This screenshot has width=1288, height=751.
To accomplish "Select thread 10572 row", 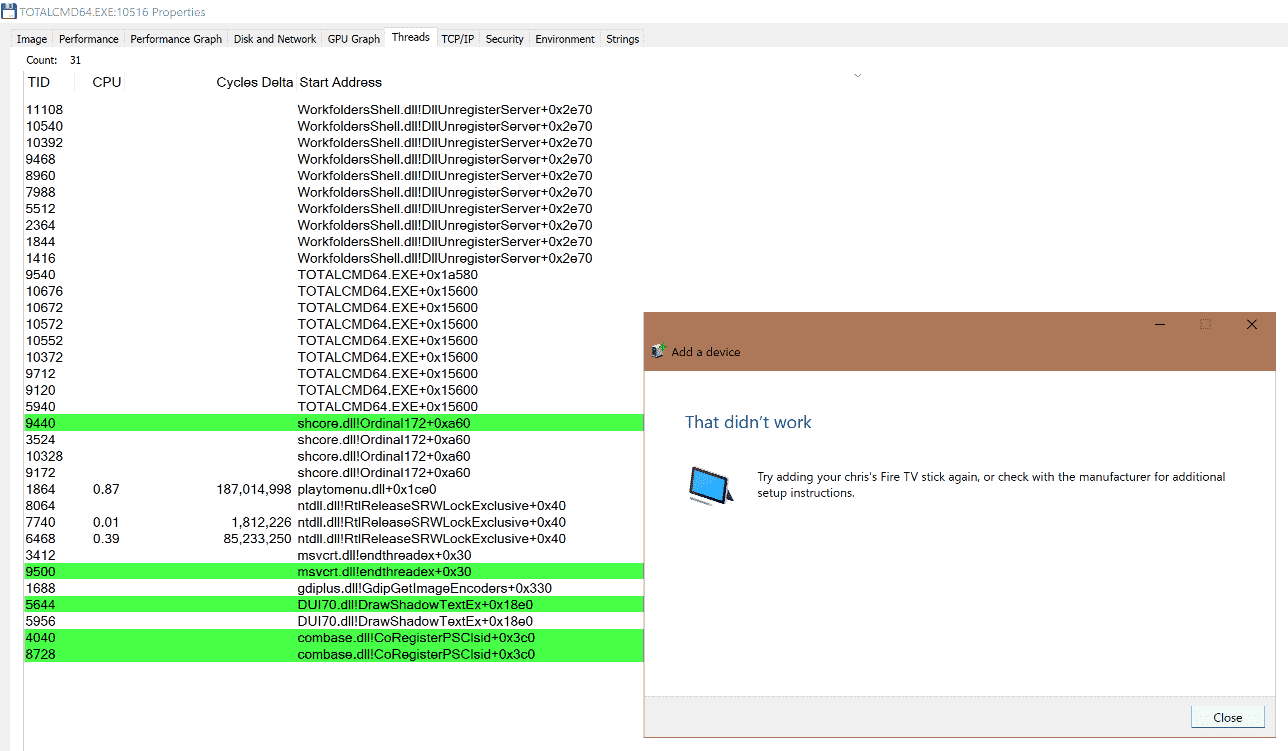I will 333,324.
